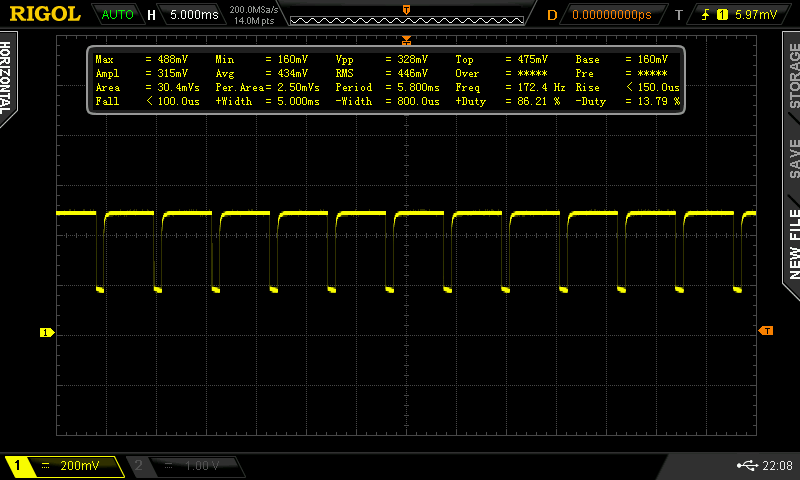800x480 pixels.
Task: Click the D delay label
Action: tap(552, 15)
